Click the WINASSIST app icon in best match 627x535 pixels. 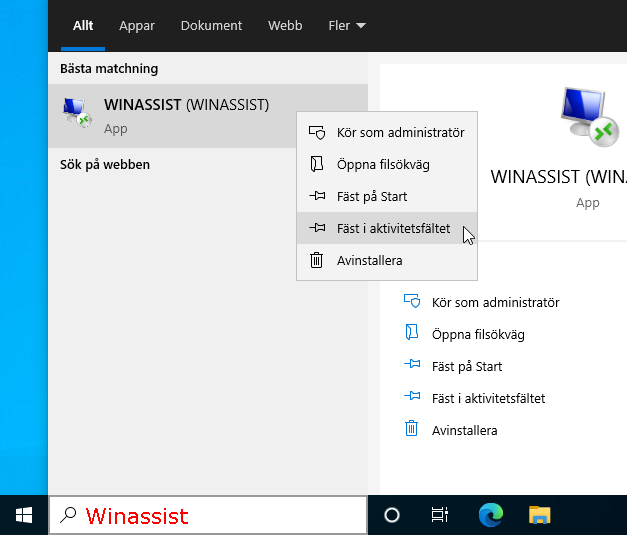click(x=78, y=113)
